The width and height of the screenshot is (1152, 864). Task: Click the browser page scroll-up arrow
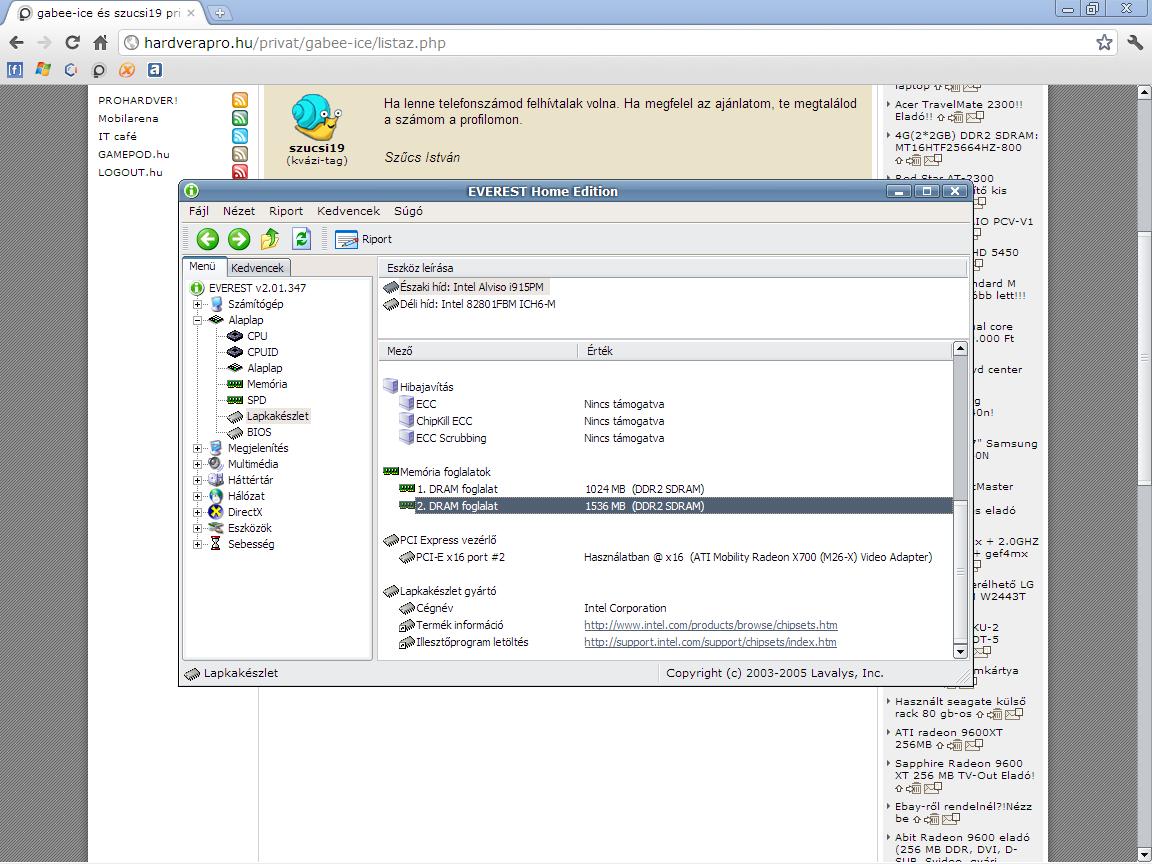click(x=1144, y=93)
